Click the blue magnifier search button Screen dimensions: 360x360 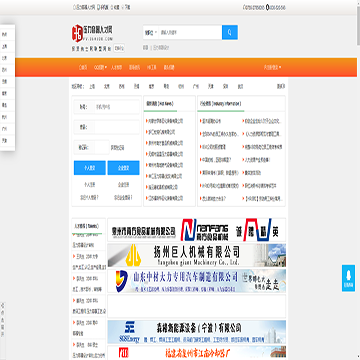(230, 32)
